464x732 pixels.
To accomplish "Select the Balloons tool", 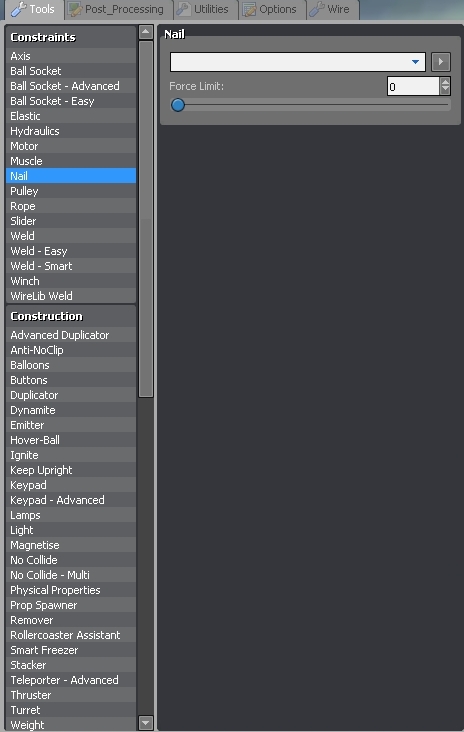I will pyautogui.click(x=71, y=365).
